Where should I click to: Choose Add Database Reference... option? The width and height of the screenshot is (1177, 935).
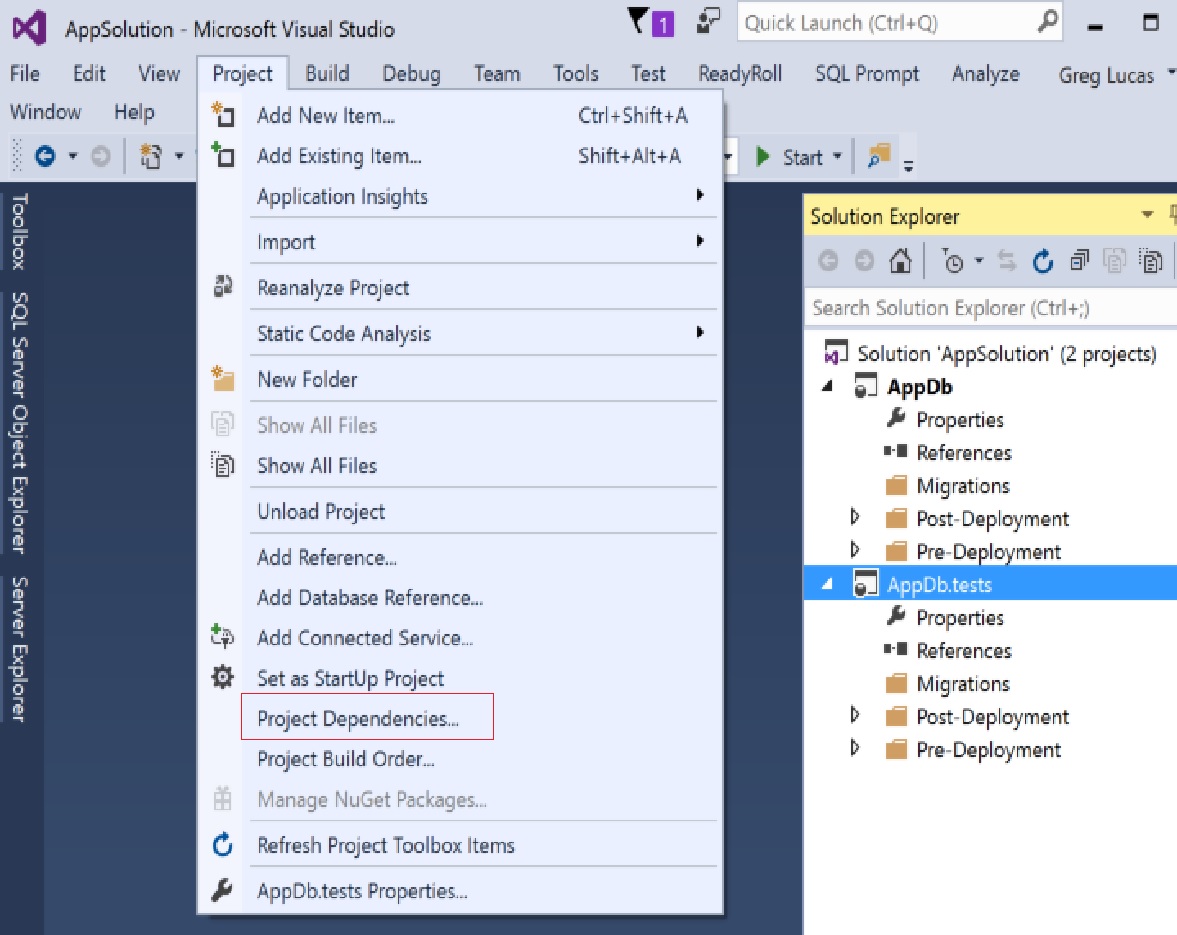[370, 598]
